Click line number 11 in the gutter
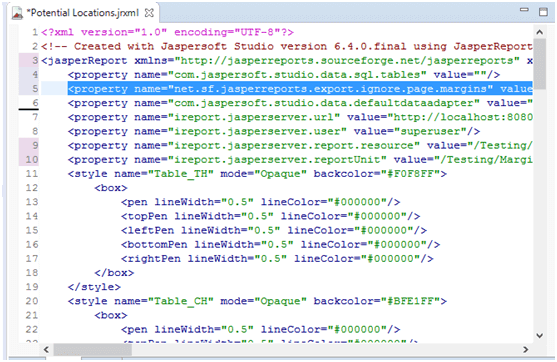Screen dimensions: 557x362 click(x=32, y=174)
